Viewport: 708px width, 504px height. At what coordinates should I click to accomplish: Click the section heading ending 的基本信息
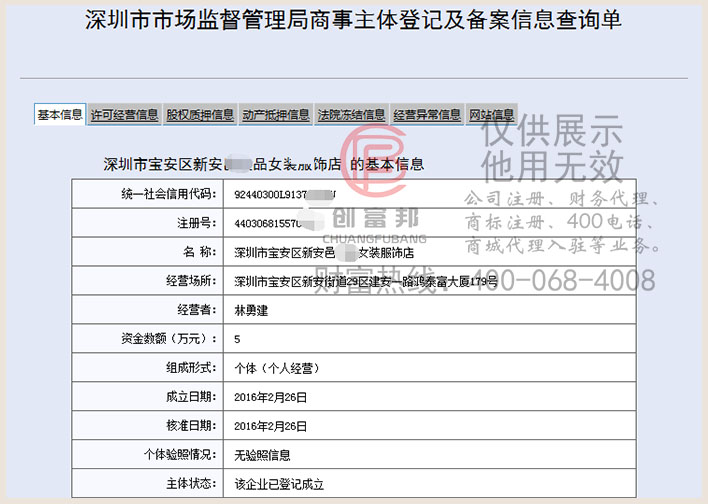pos(264,164)
